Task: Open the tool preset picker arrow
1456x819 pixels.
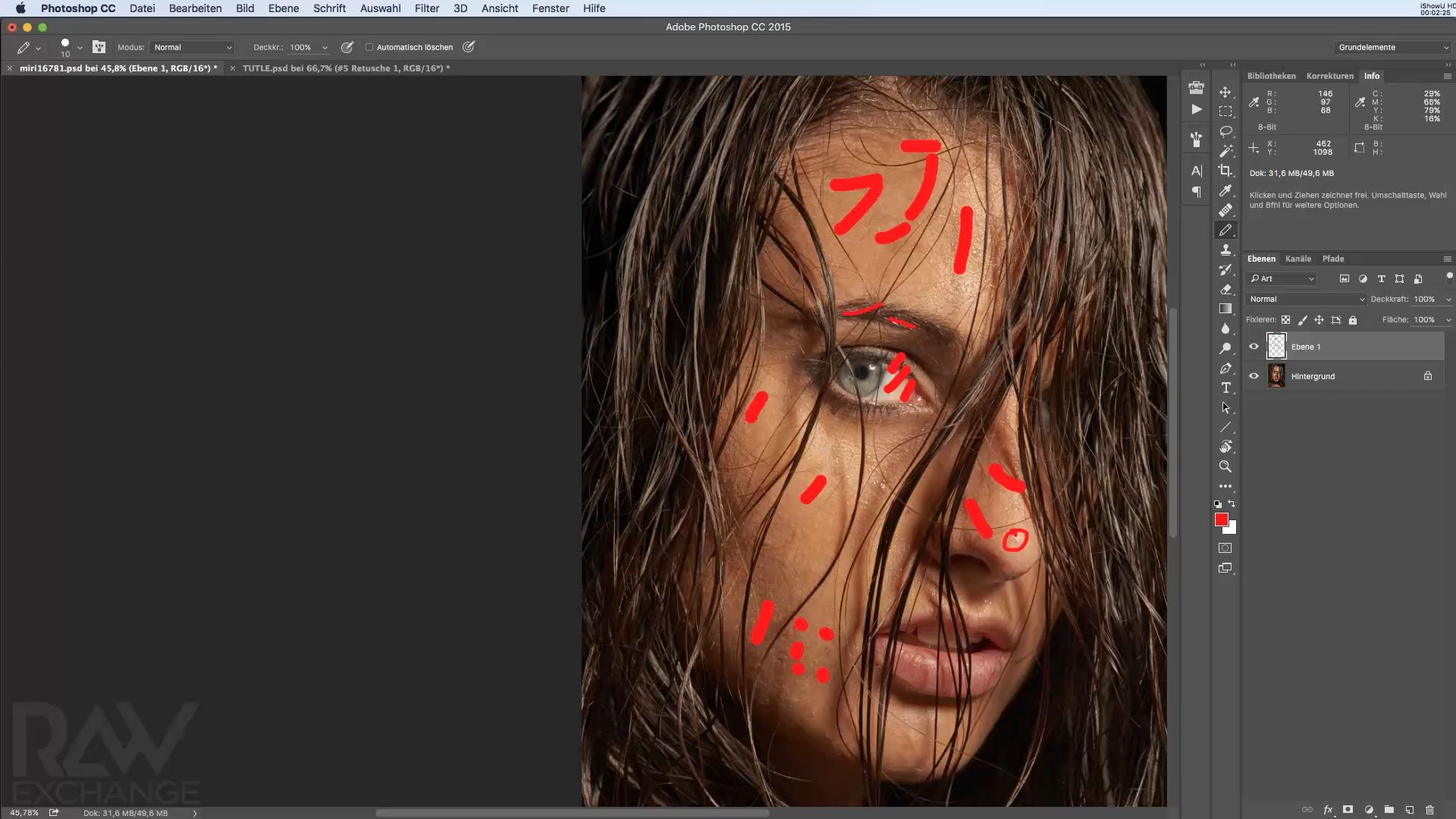Action: tap(38, 48)
